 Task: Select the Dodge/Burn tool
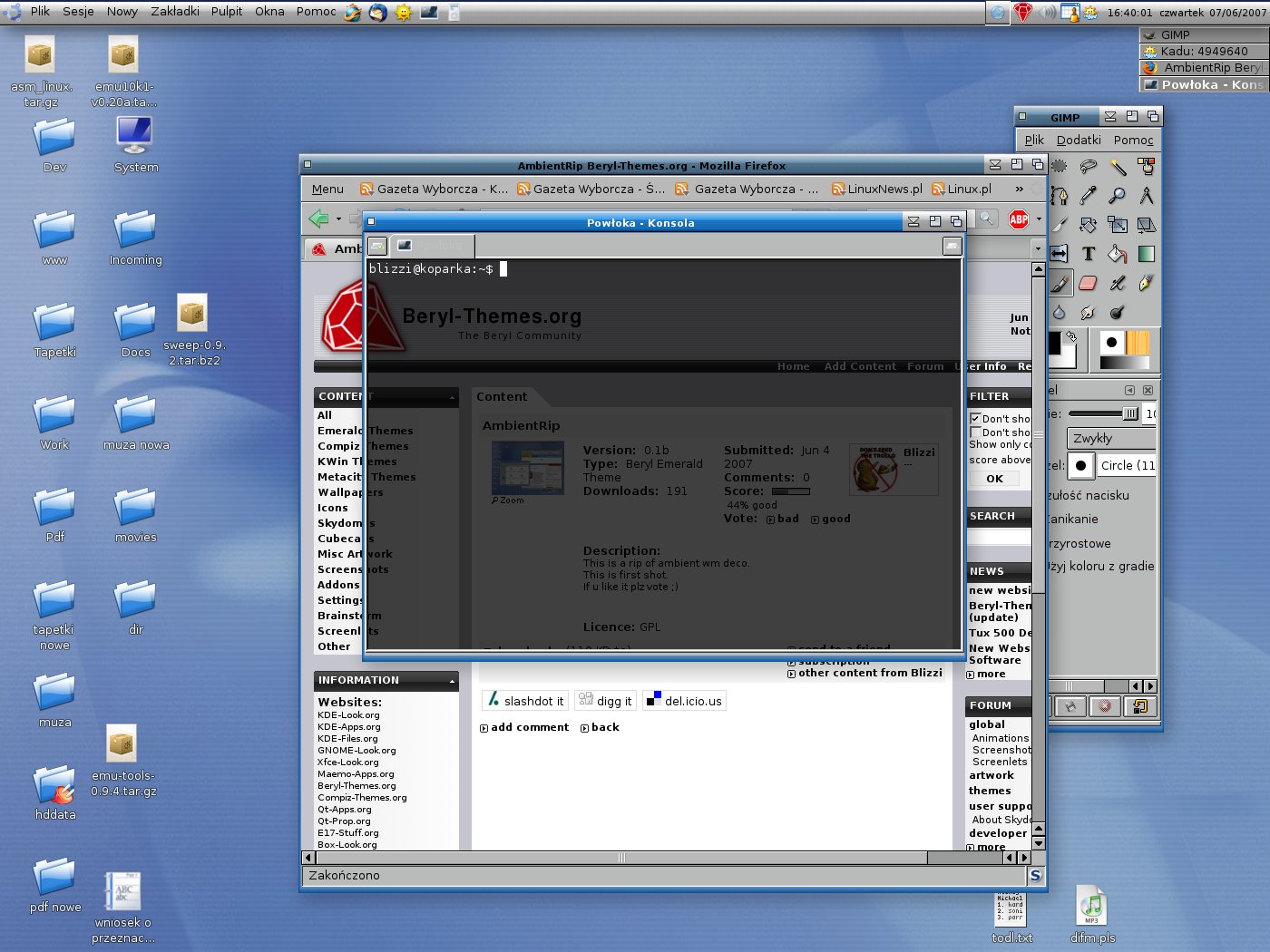(x=1118, y=312)
